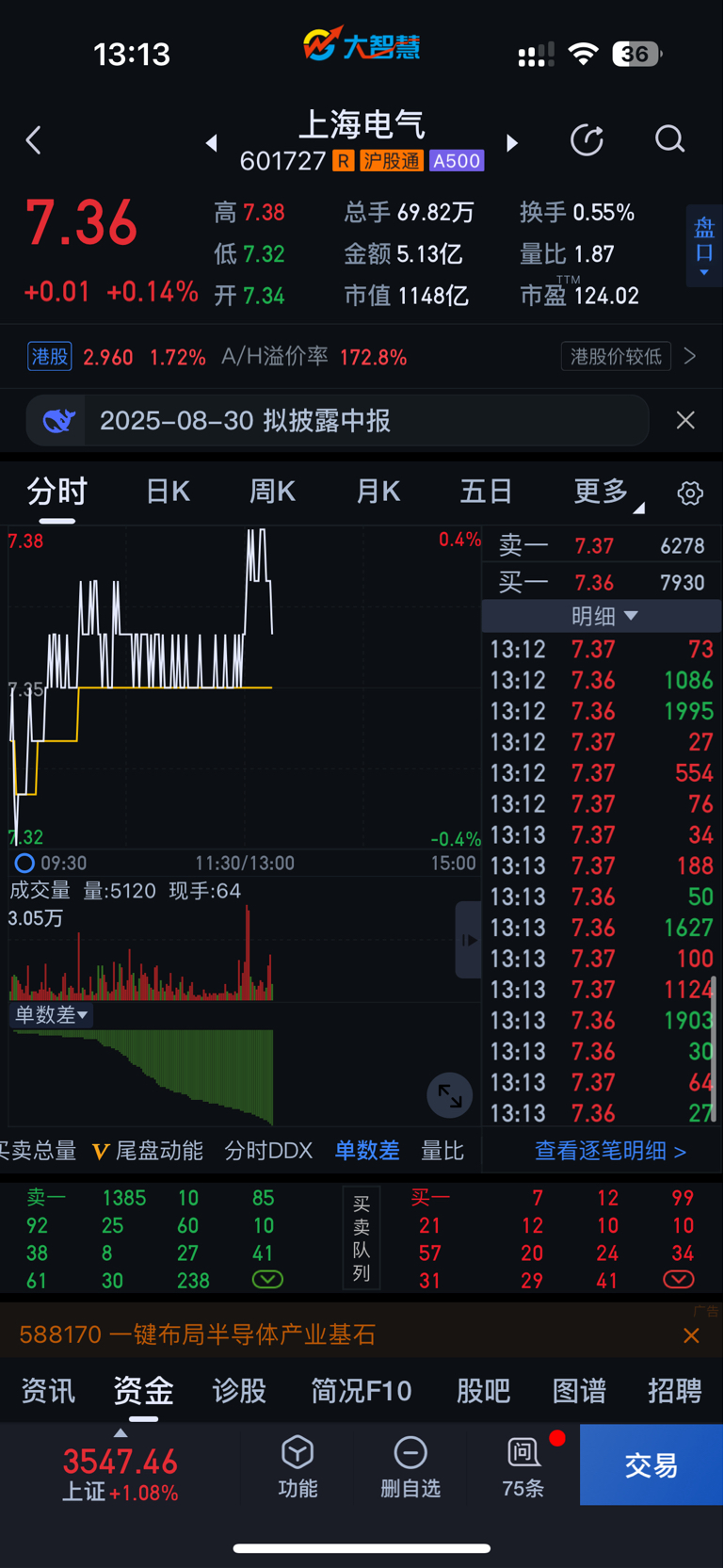The height and width of the screenshot is (1568, 724).
Task: Open the 明细 dropdown
Action: [x=604, y=616]
